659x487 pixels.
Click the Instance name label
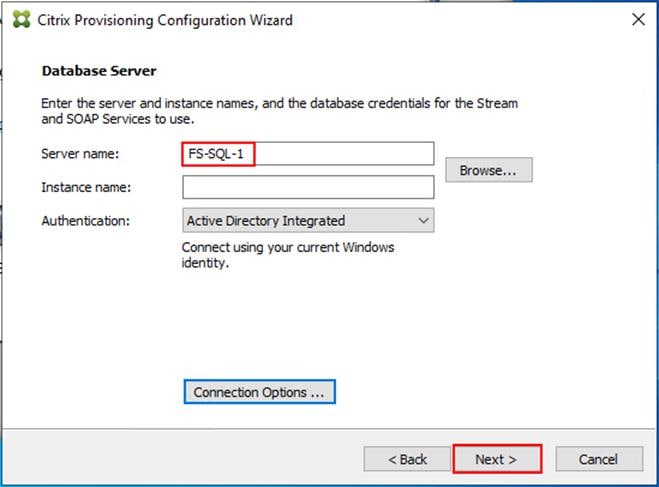click(x=86, y=187)
